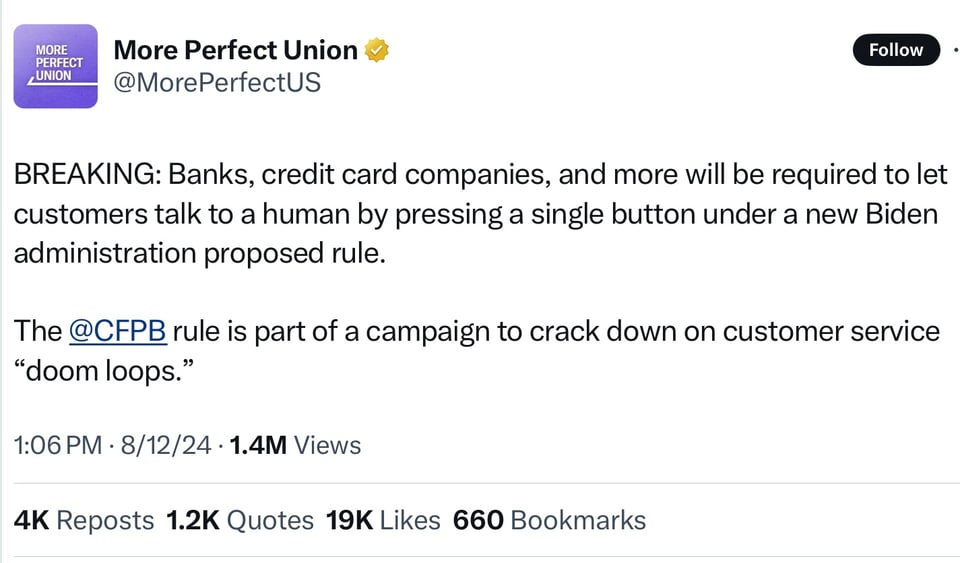Click the gold verified badge
The height and width of the screenshot is (563, 960).
[376, 50]
